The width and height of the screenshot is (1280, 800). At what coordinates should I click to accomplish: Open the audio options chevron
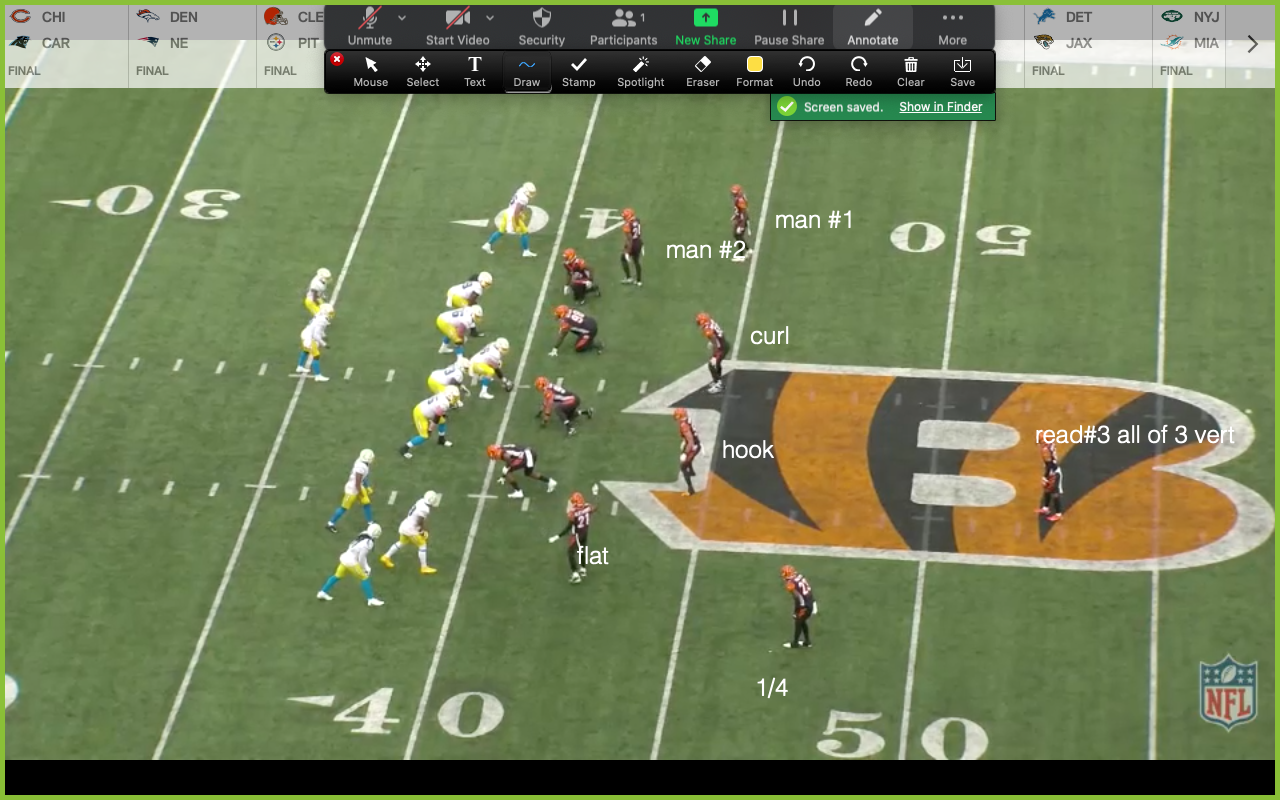tap(403, 17)
